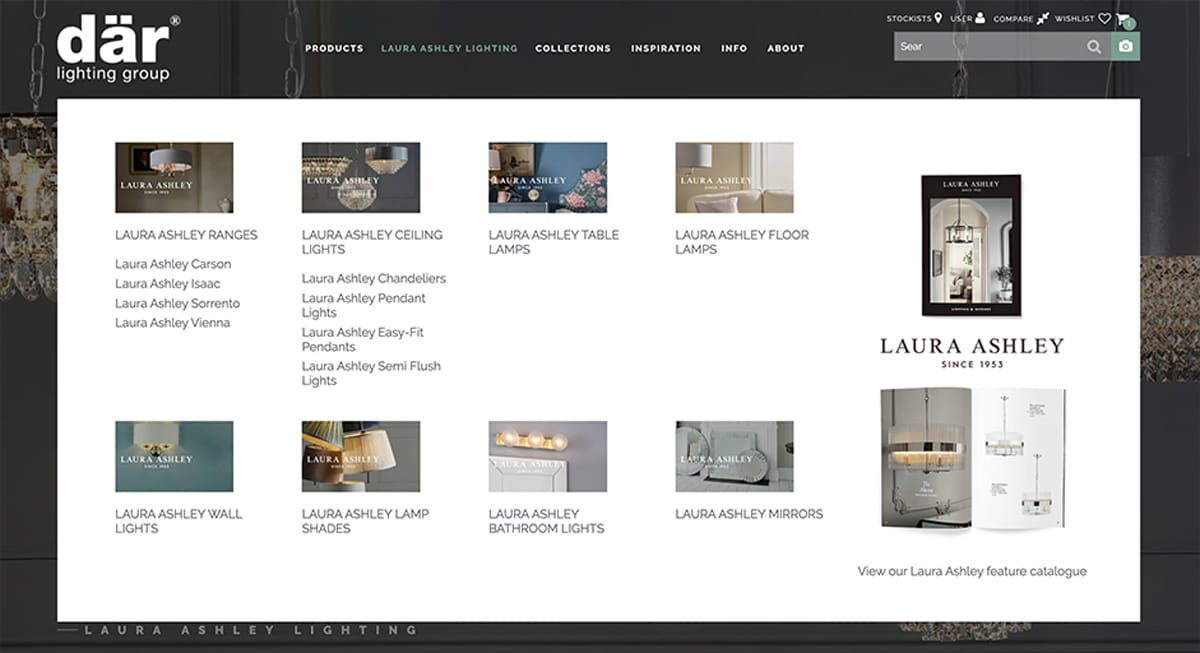Open the Laura Ashley Carson range link

pyautogui.click(x=173, y=264)
